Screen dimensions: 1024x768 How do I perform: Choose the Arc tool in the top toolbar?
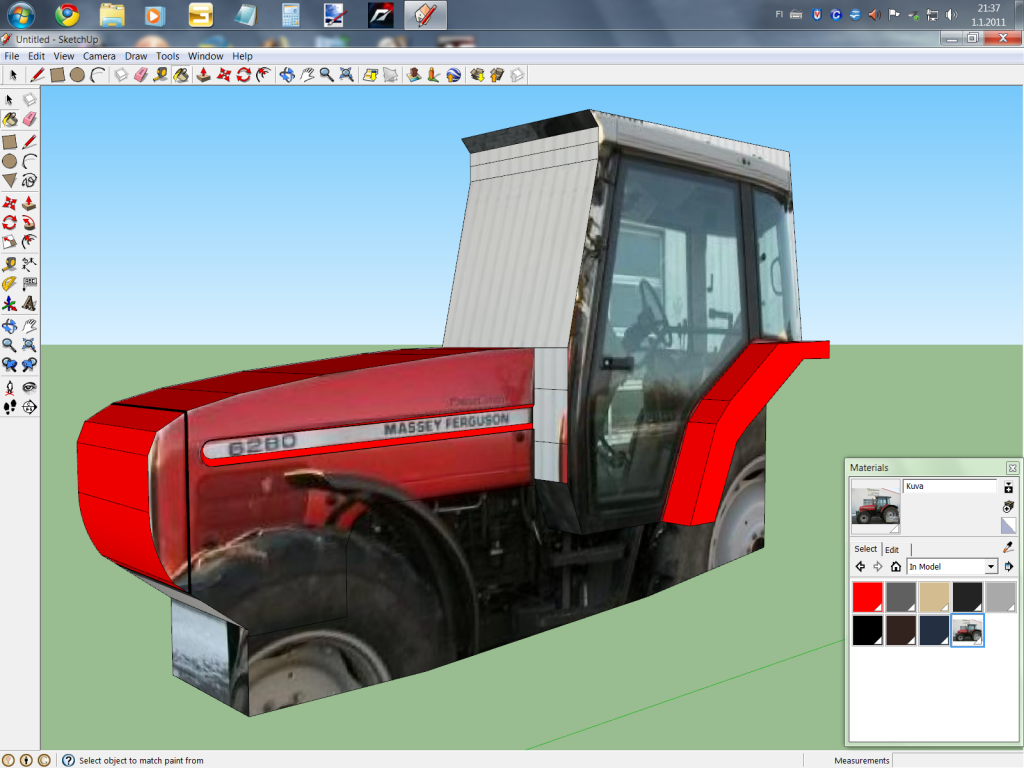tap(97, 75)
